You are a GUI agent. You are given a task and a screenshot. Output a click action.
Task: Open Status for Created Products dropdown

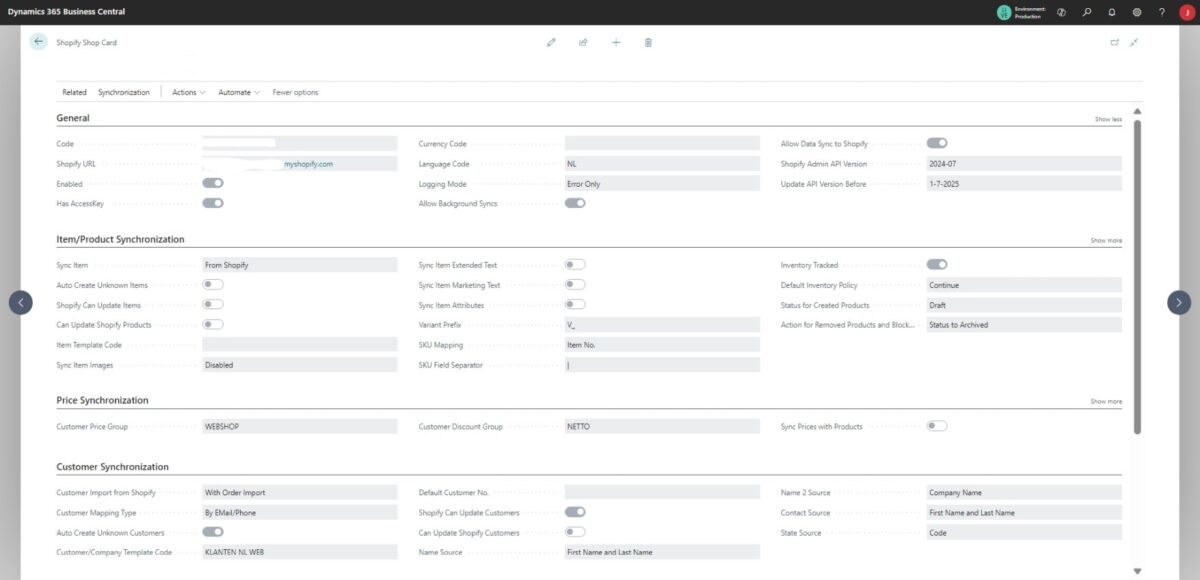(1024, 305)
